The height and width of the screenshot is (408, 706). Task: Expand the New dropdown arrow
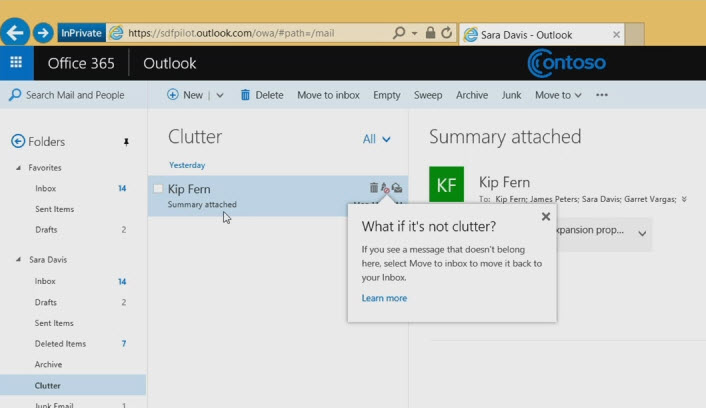(220, 95)
